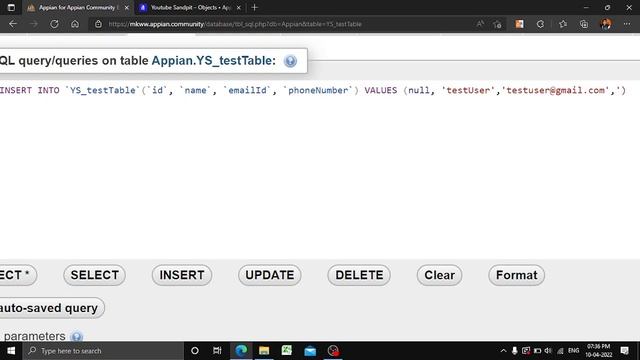This screenshot has width=640, height=360.
Task: Open Microsoft Edge from taskbar
Action: click(241, 351)
